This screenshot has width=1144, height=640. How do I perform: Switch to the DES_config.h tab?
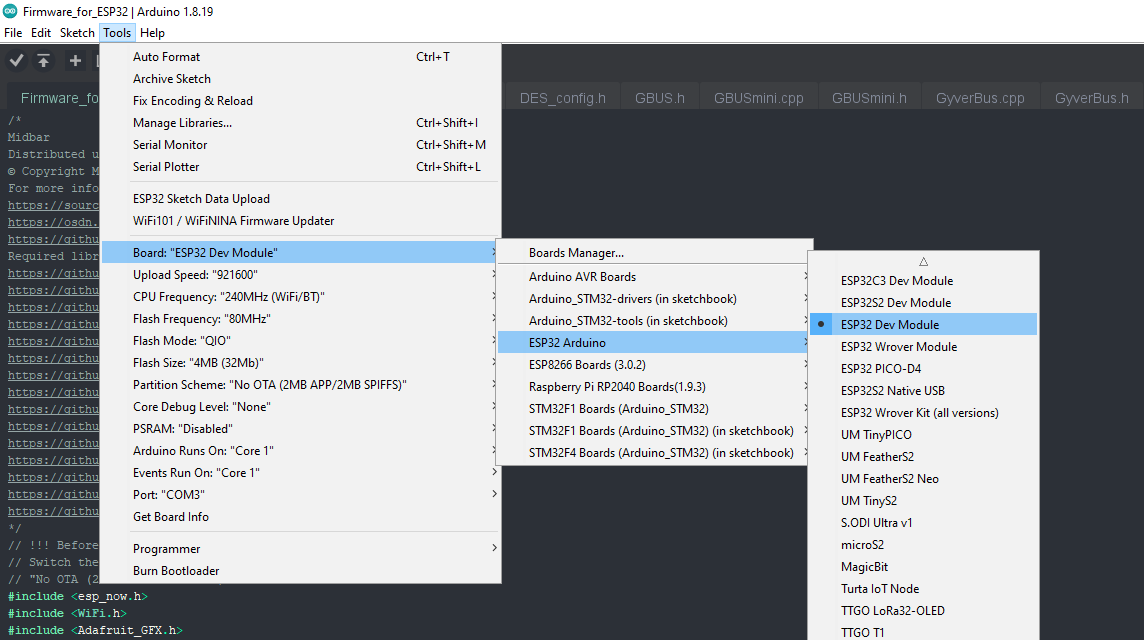click(x=563, y=98)
